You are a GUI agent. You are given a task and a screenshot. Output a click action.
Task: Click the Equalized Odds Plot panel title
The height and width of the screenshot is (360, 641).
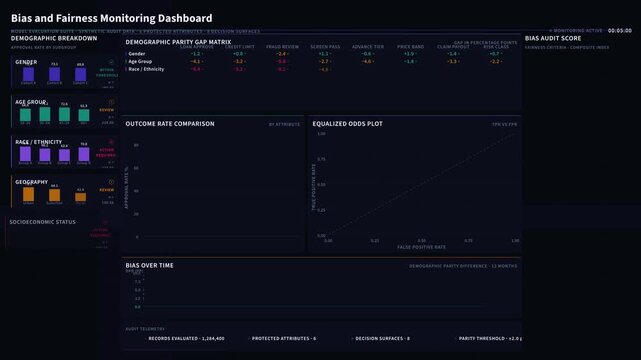[x=347, y=124]
